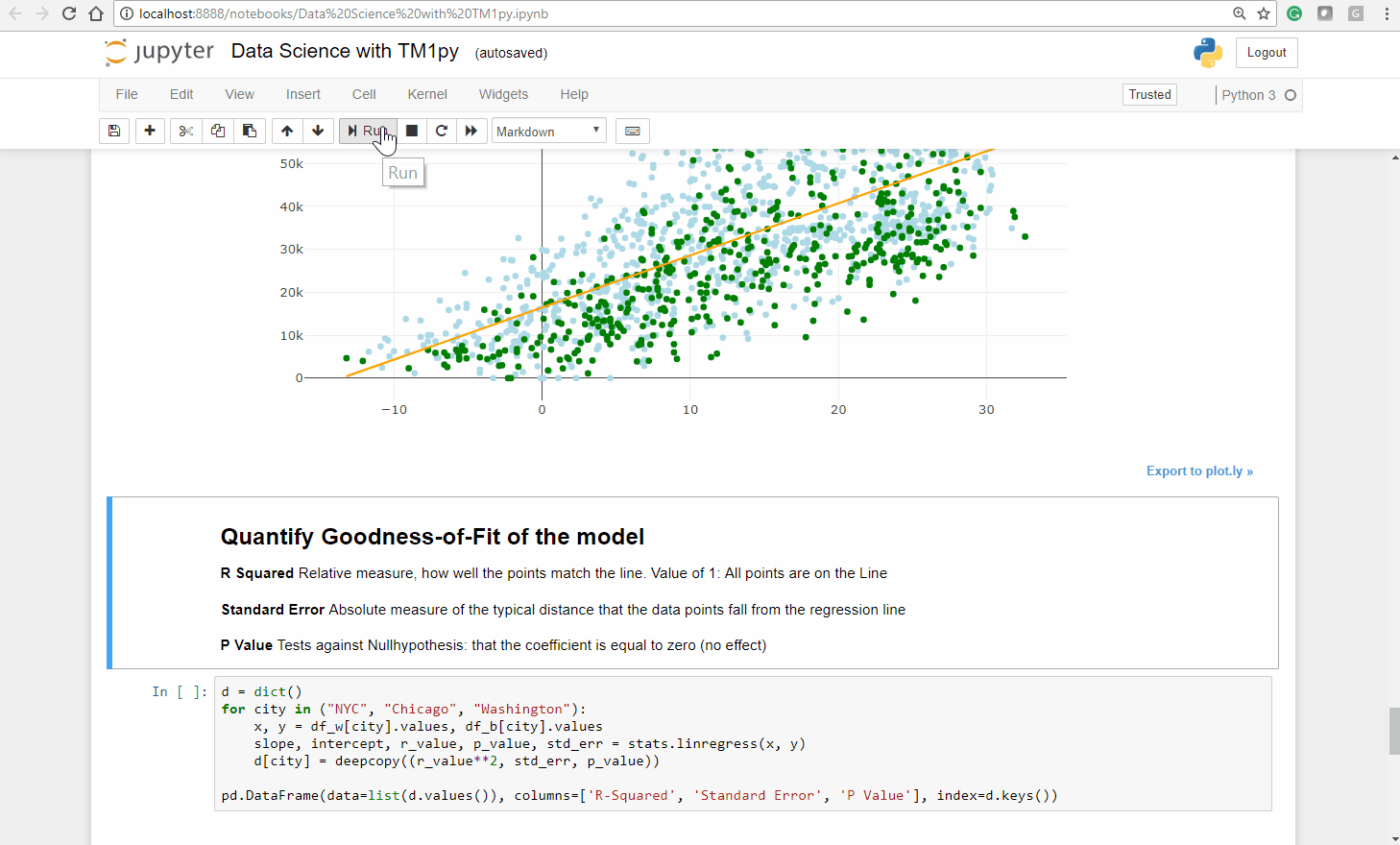Image resolution: width=1400 pixels, height=845 pixels.
Task: Save the notebook with the floppy disk icon
Action: 114,131
